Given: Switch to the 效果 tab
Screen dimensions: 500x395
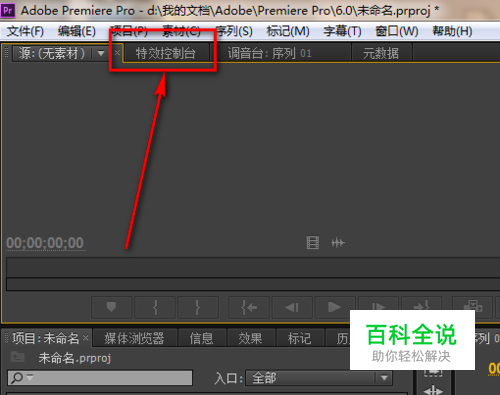Looking at the screenshot, I should click(x=250, y=338).
